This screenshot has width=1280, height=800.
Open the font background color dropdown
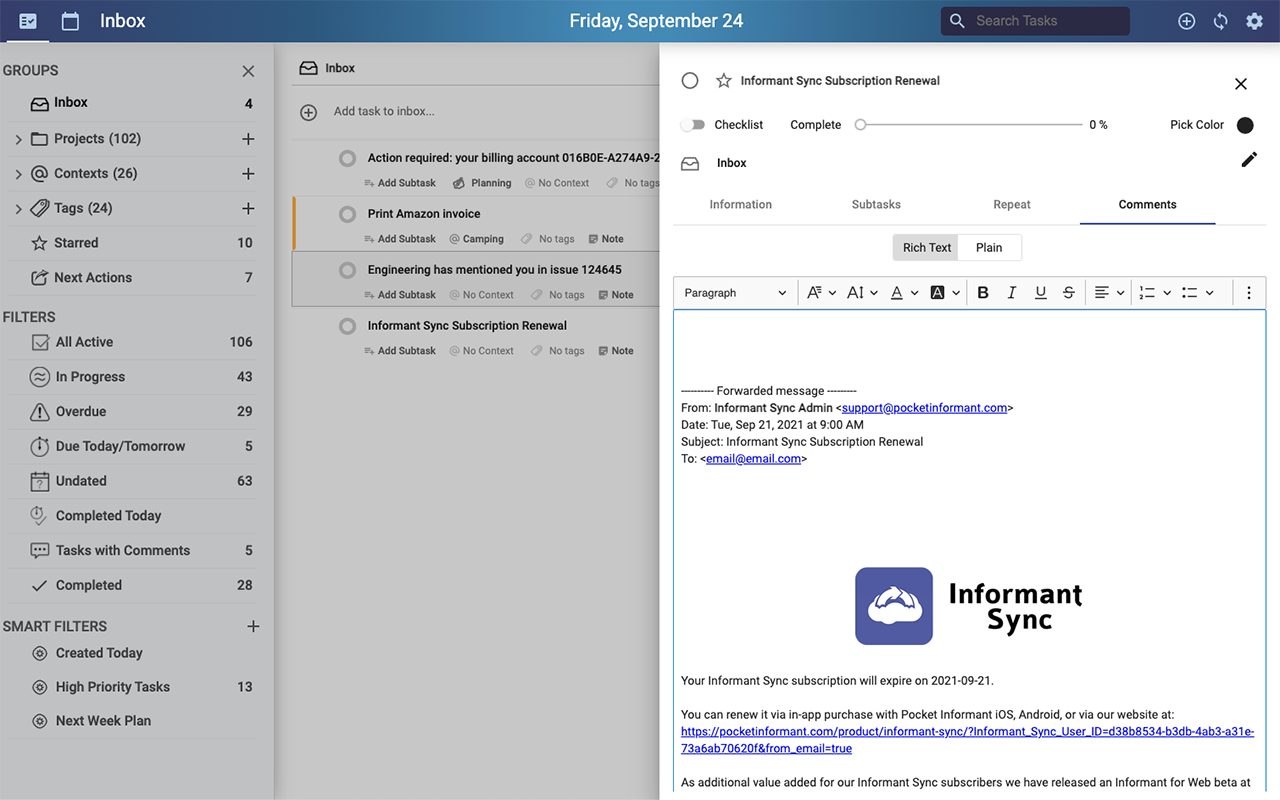945,293
